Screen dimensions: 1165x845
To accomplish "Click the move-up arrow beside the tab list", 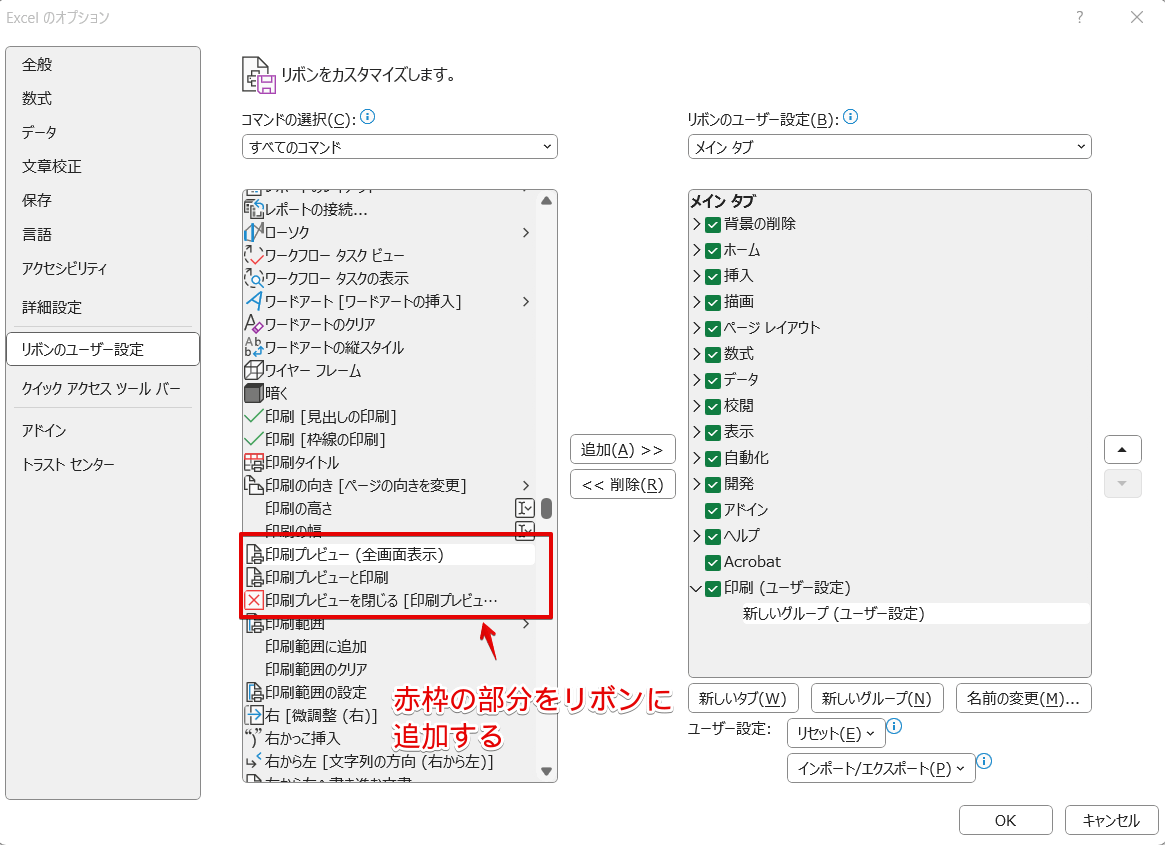I will pyautogui.click(x=1122, y=449).
